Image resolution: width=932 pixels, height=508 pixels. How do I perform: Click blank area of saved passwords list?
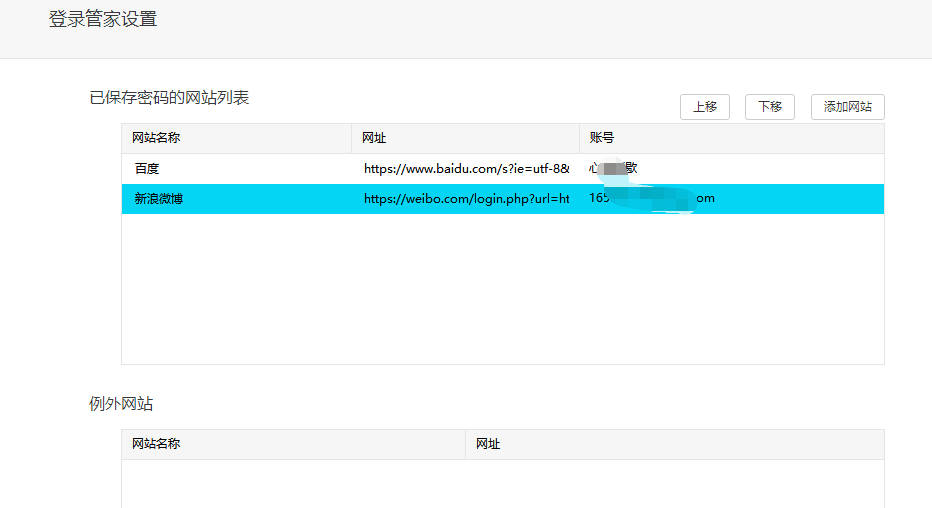[x=502, y=290]
